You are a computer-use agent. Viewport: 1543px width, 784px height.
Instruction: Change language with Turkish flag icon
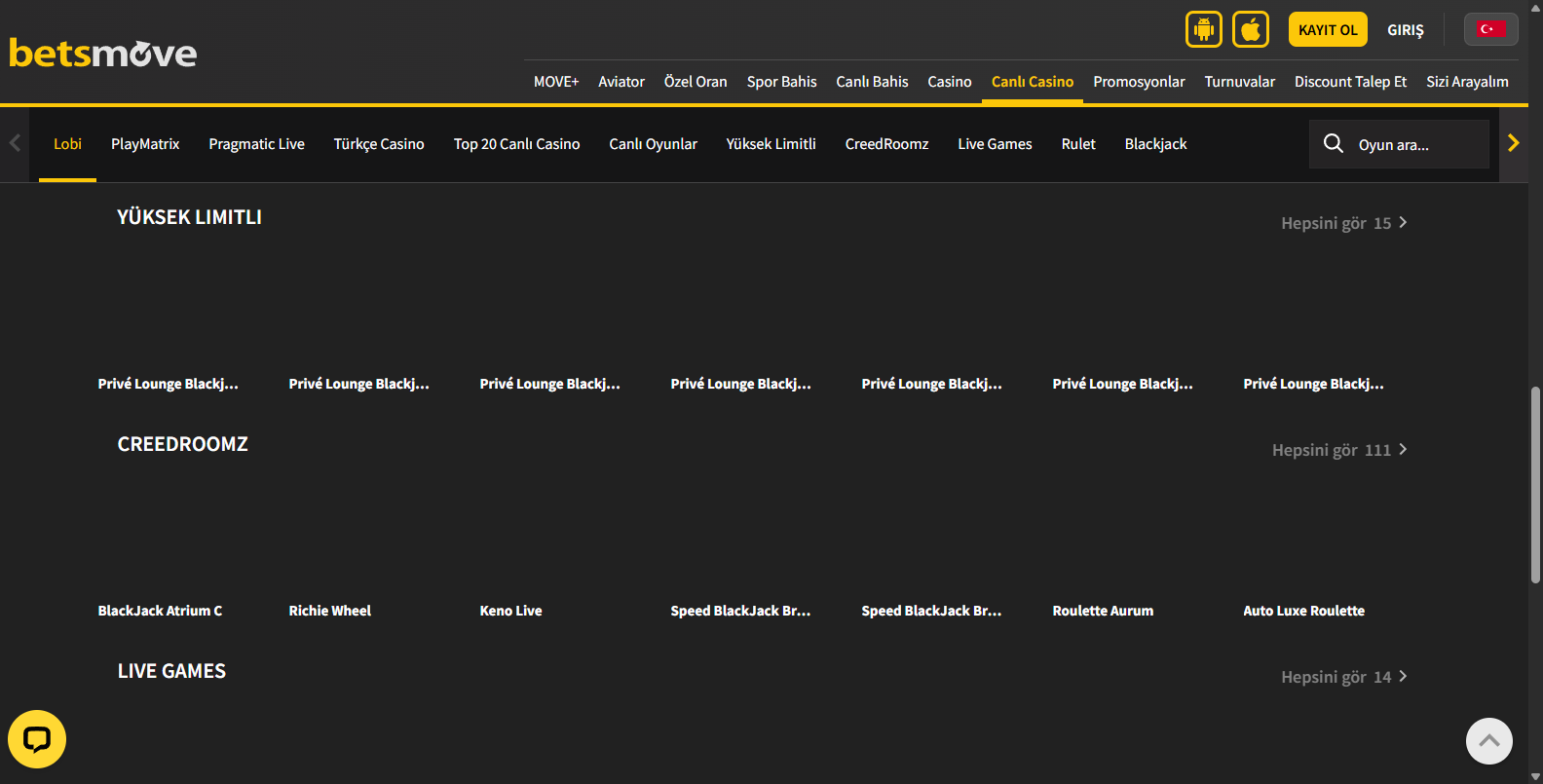(x=1490, y=29)
